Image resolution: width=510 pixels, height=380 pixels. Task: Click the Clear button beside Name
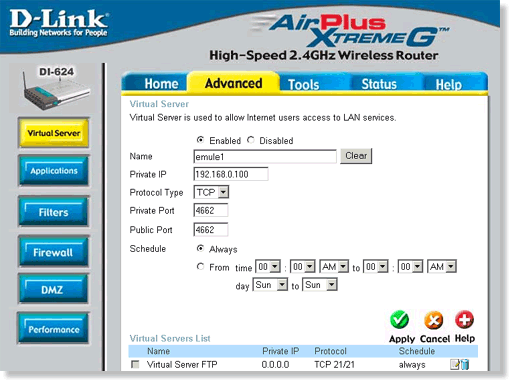(x=356, y=156)
